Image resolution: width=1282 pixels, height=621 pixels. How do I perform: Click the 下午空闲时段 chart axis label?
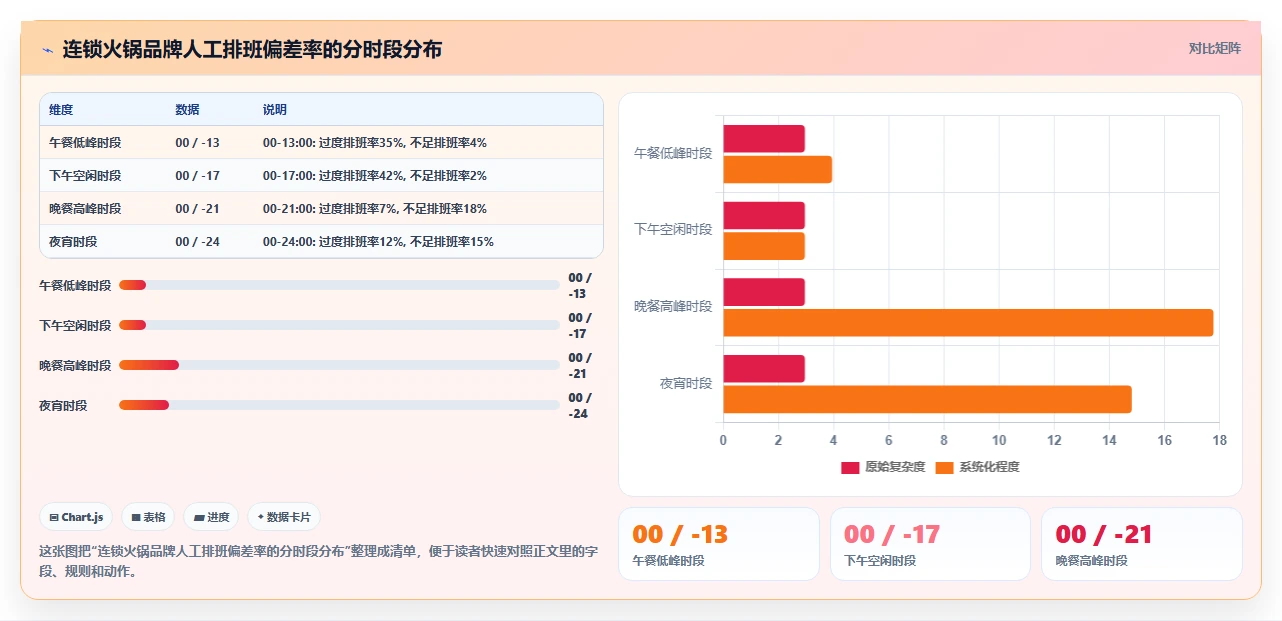pyautogui.click(x=673, y=229)
